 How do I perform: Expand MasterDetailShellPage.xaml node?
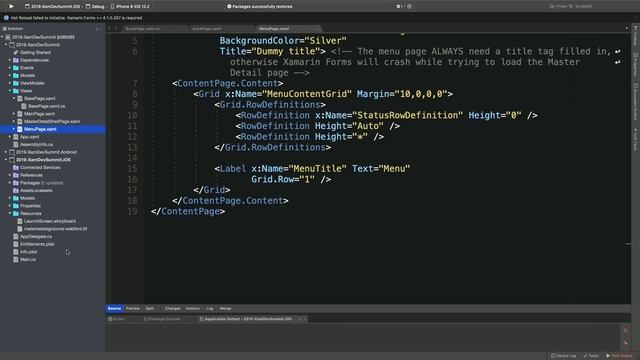pos(14,122)
